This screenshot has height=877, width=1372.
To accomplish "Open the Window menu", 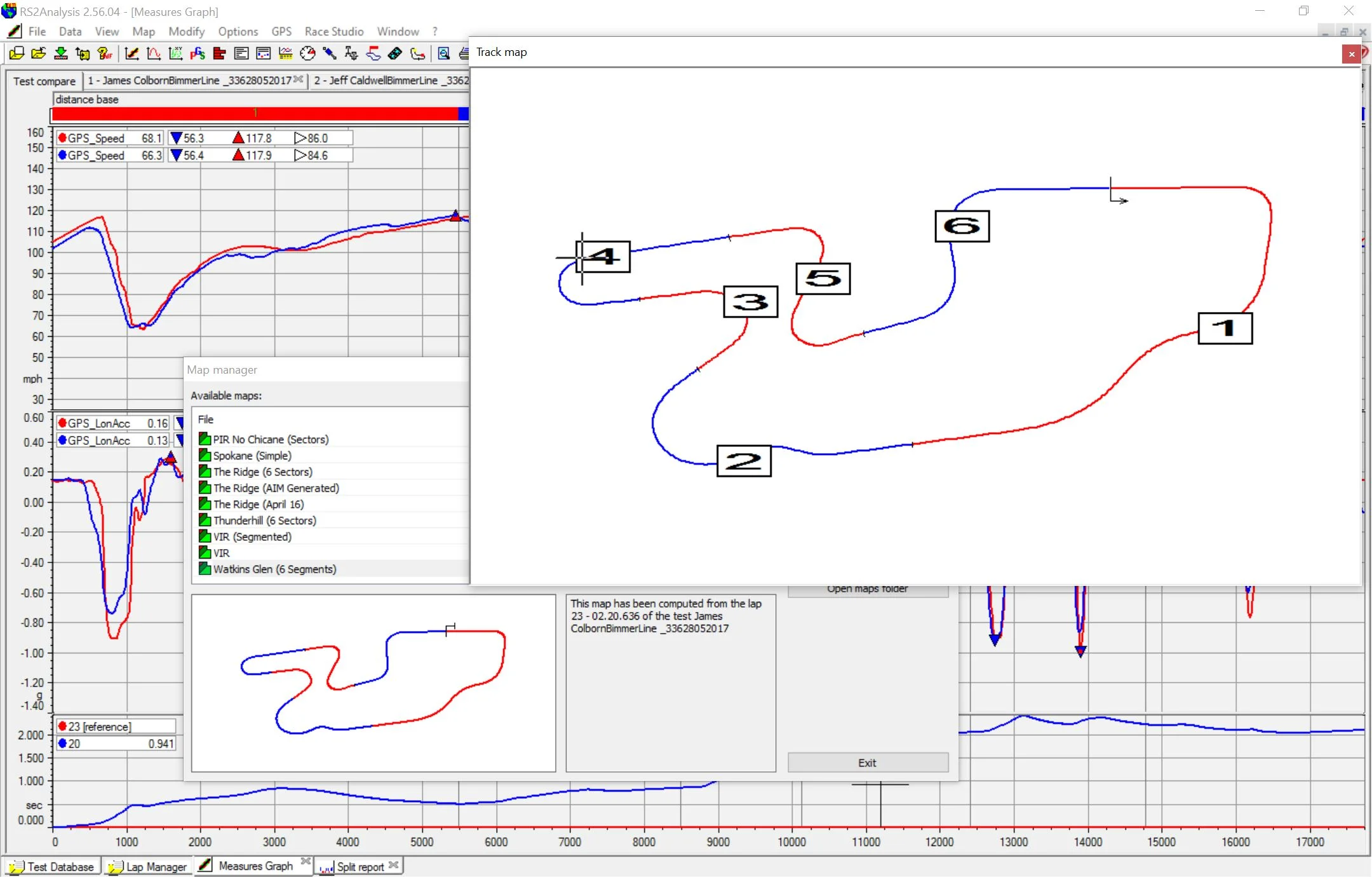I will tap(398, 31).
